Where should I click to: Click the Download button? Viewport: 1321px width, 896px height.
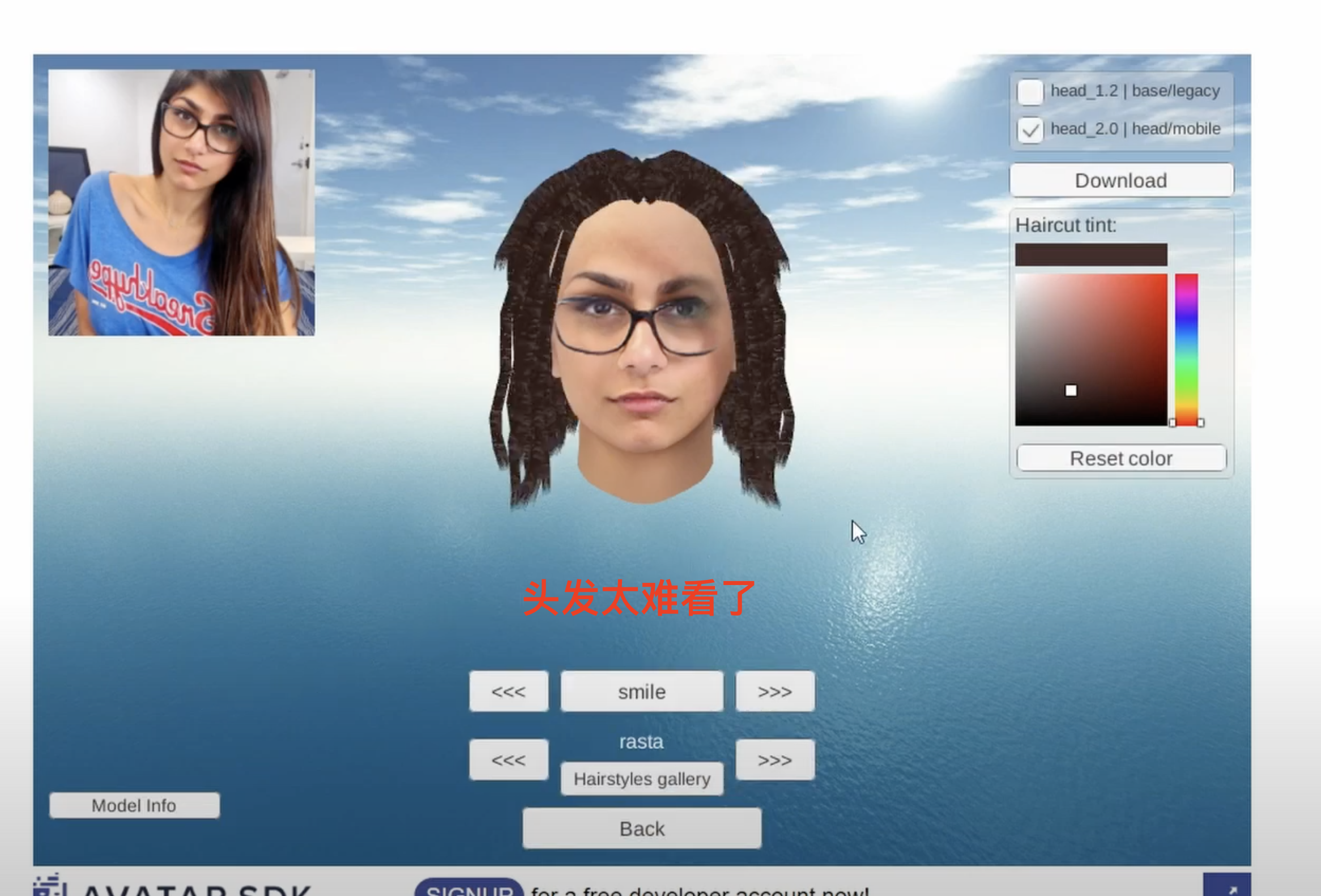click(x=1120, y=180)
